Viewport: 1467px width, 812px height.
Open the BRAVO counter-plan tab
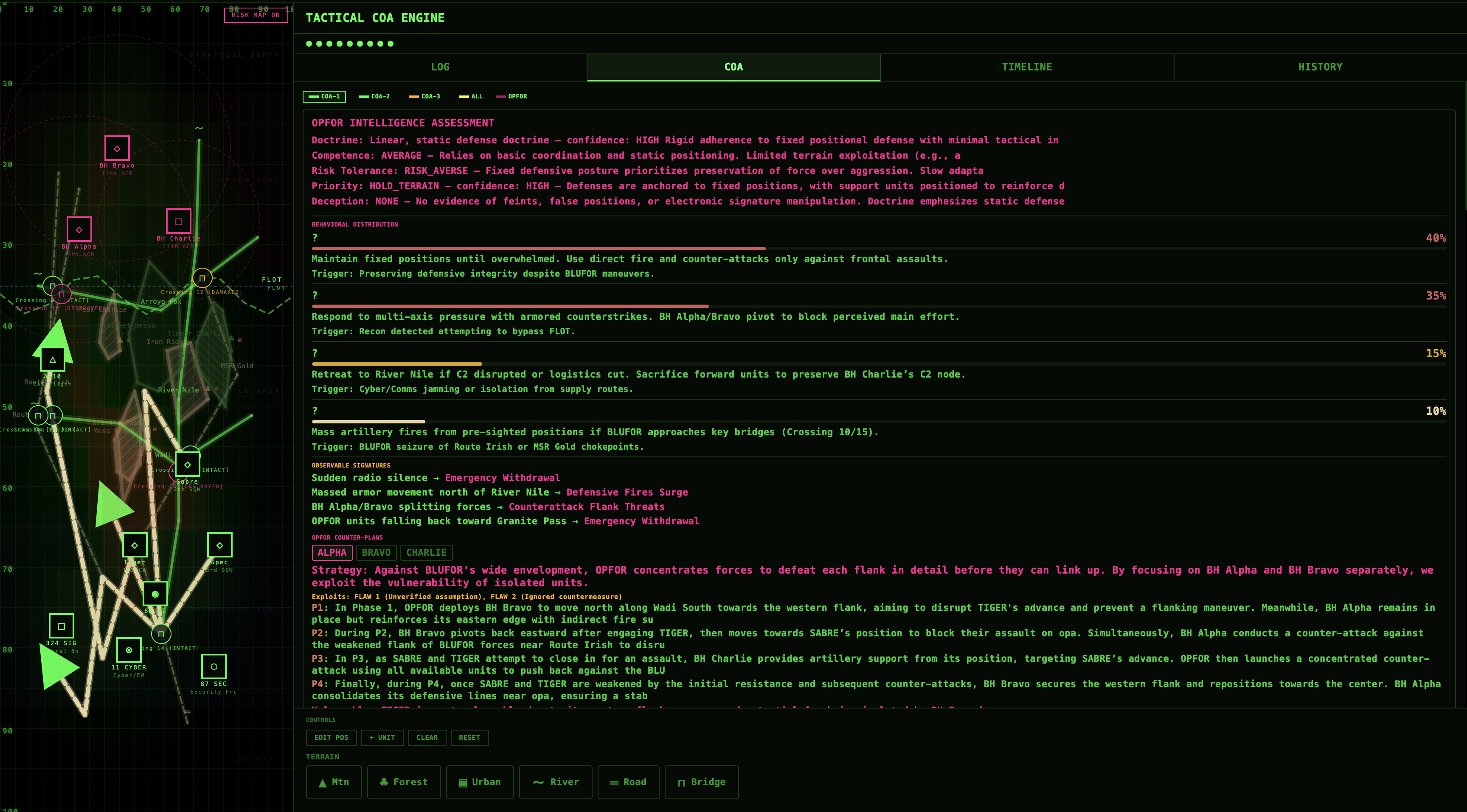[x=377, y=552]
